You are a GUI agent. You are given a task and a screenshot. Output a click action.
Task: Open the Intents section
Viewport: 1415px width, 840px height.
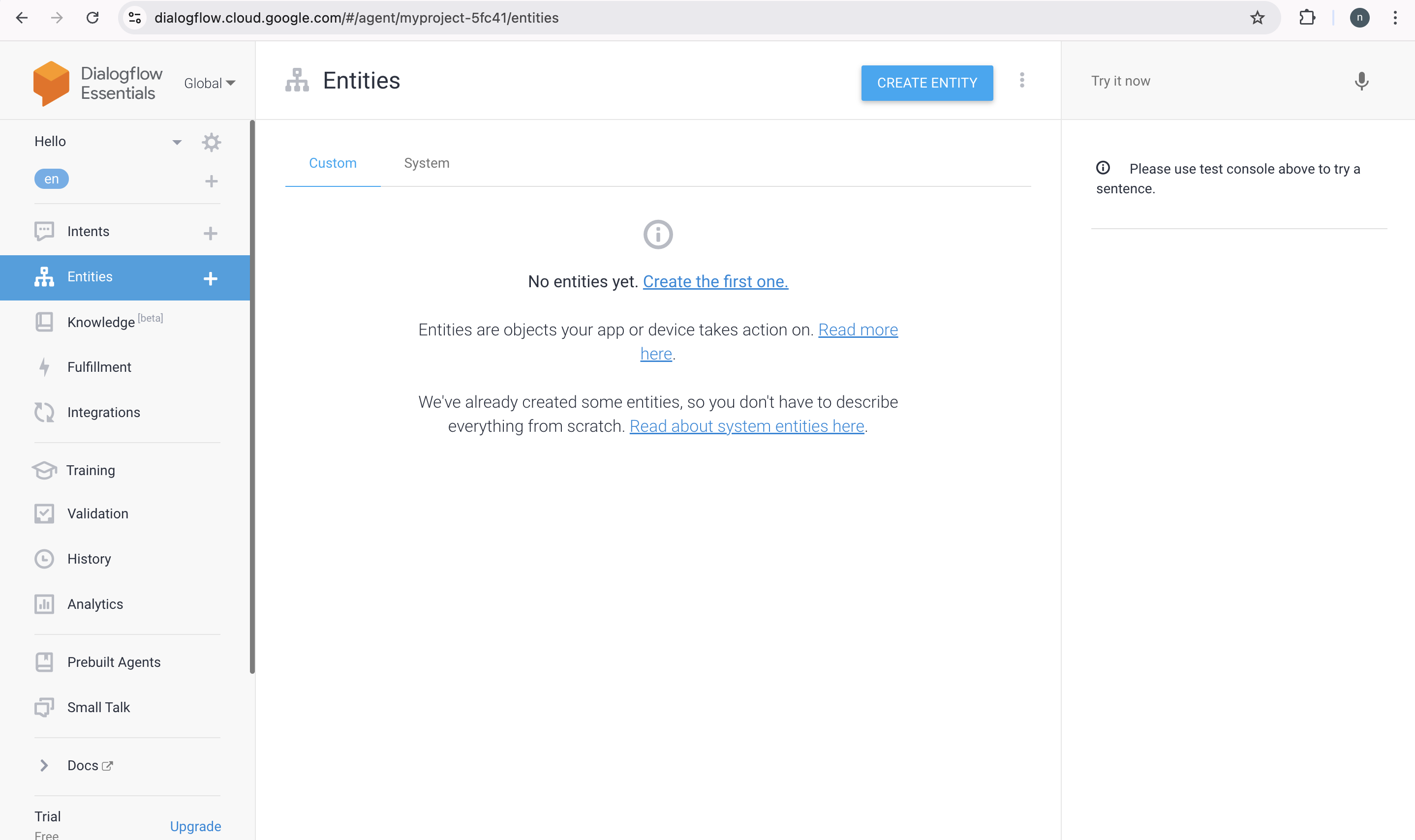89,231
